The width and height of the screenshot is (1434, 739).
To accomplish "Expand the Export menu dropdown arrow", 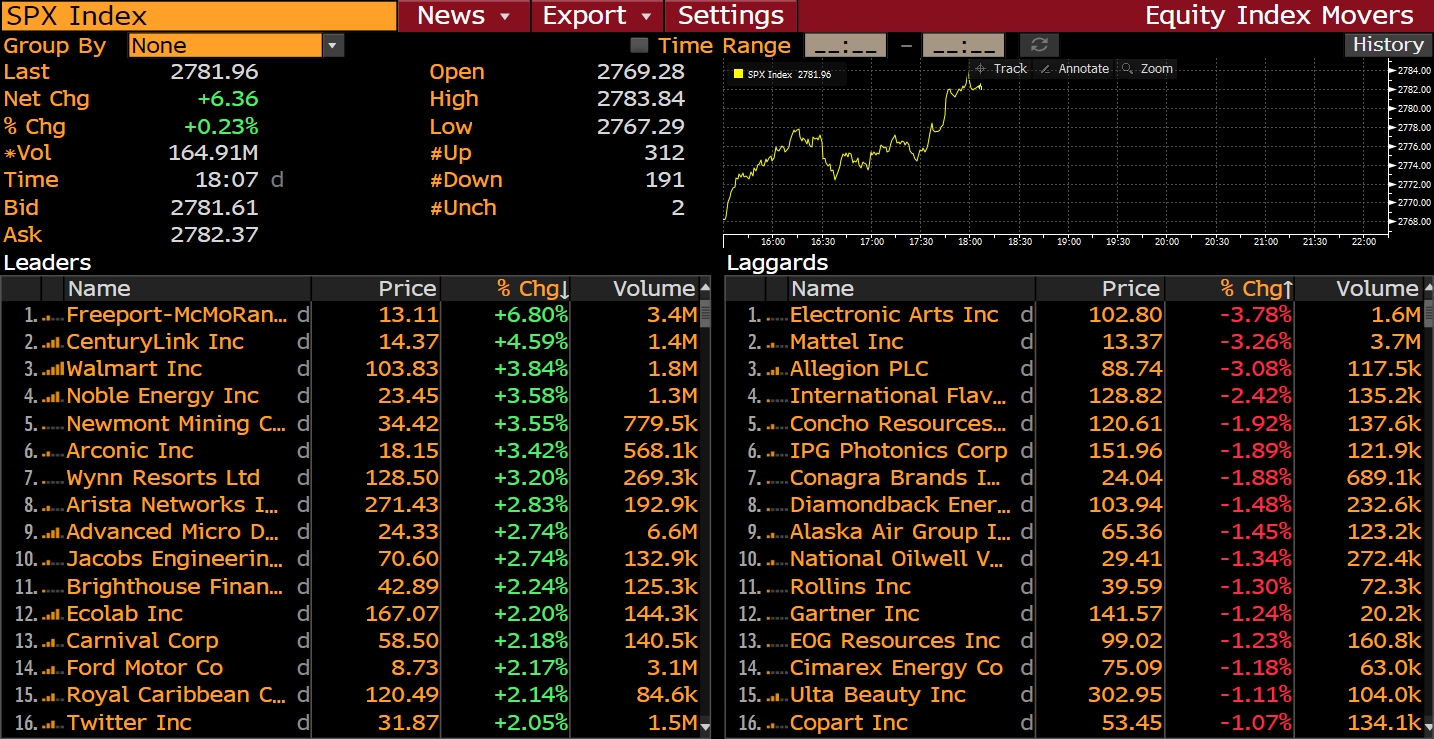I will [646, 16].
